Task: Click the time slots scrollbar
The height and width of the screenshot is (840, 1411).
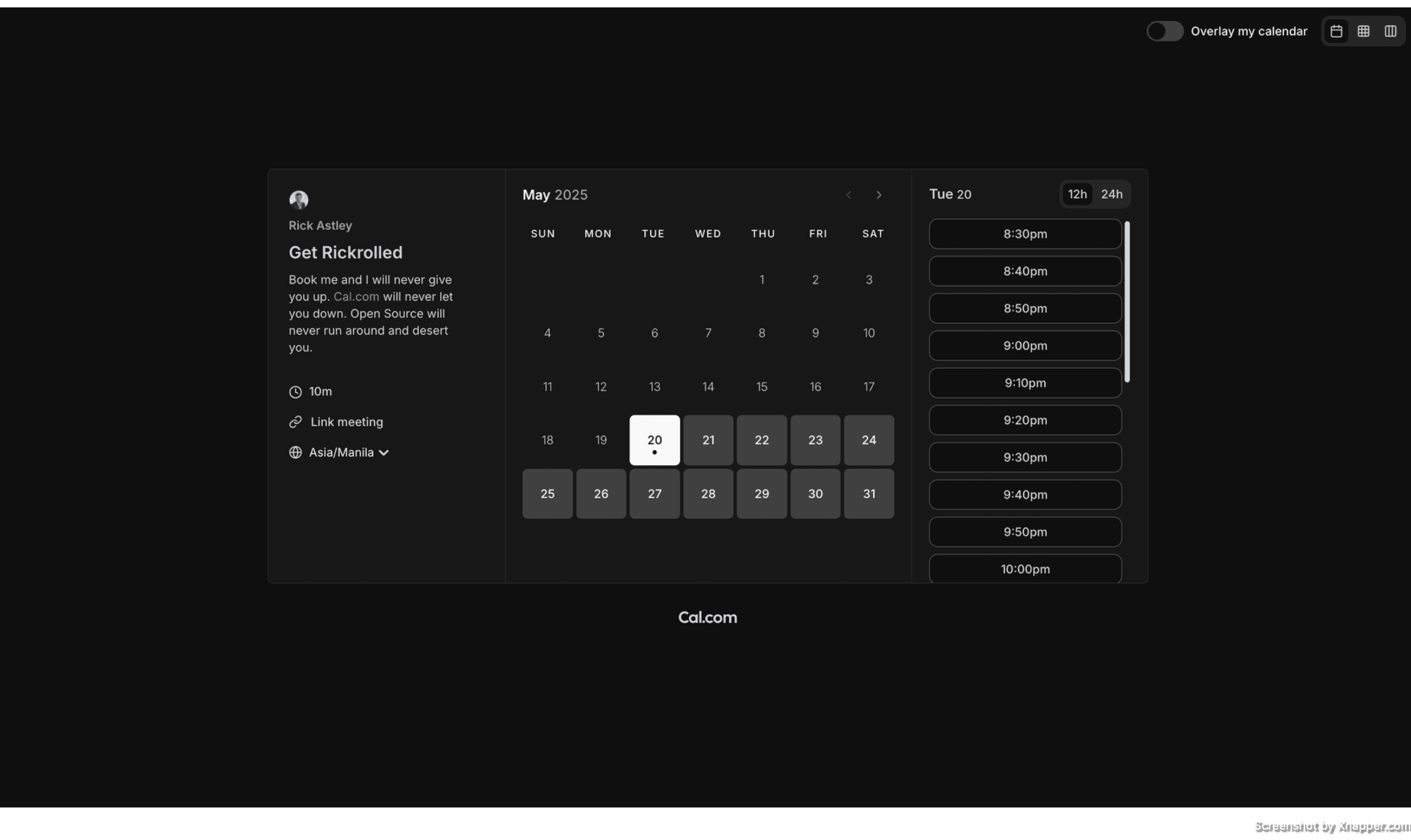Action: tap(1127, 302)
